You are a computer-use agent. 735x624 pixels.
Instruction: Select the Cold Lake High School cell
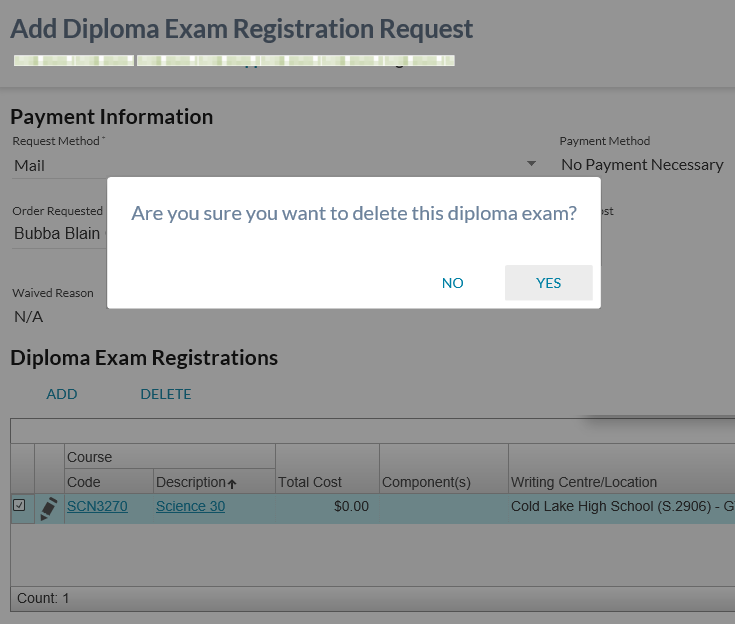coord(621,507)
